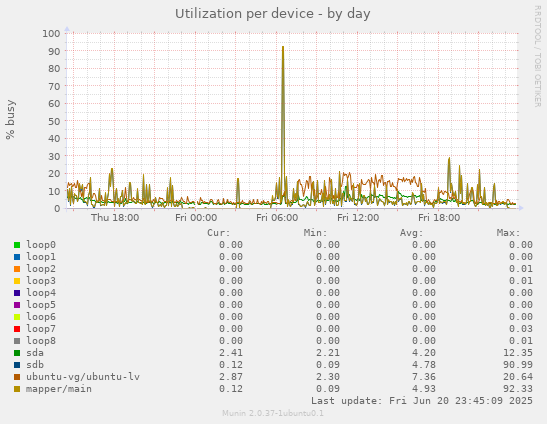
Task: Click the loop8 gray color swatch
Action: click(17, 341)
